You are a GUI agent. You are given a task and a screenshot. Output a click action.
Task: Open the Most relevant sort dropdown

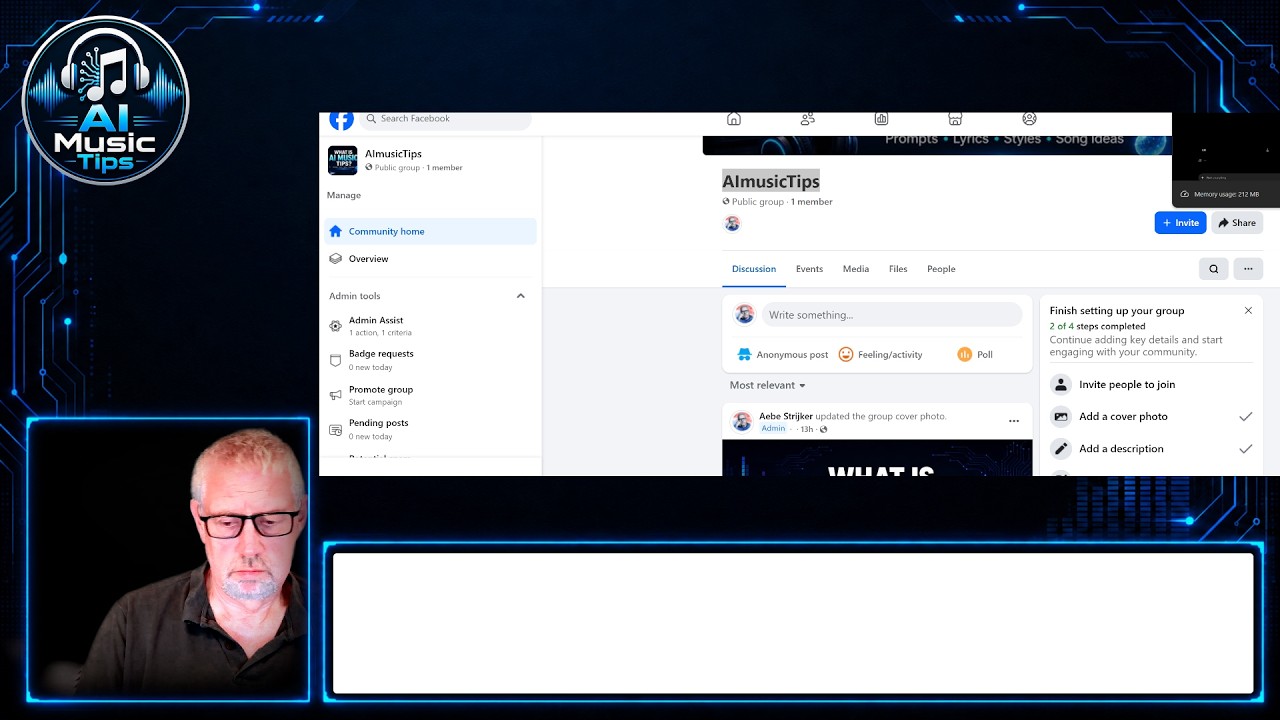tap(767, 385)
